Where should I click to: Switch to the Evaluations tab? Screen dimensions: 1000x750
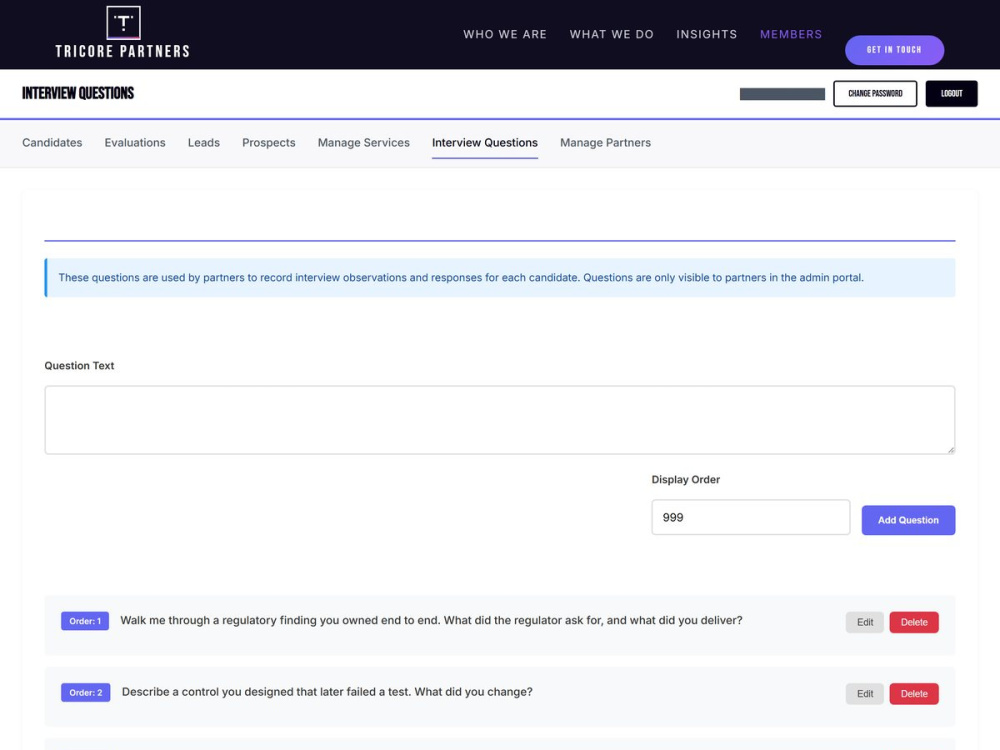click(135, 143)
